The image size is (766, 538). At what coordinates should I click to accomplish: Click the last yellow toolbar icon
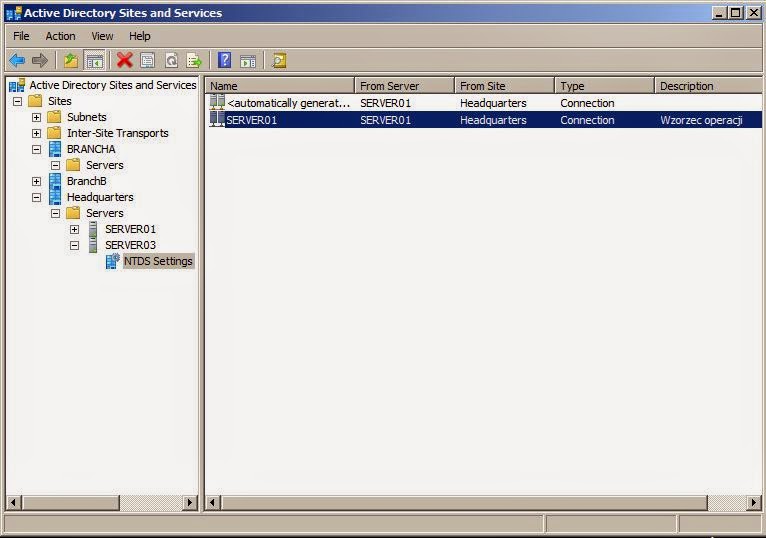click(279, 61)
